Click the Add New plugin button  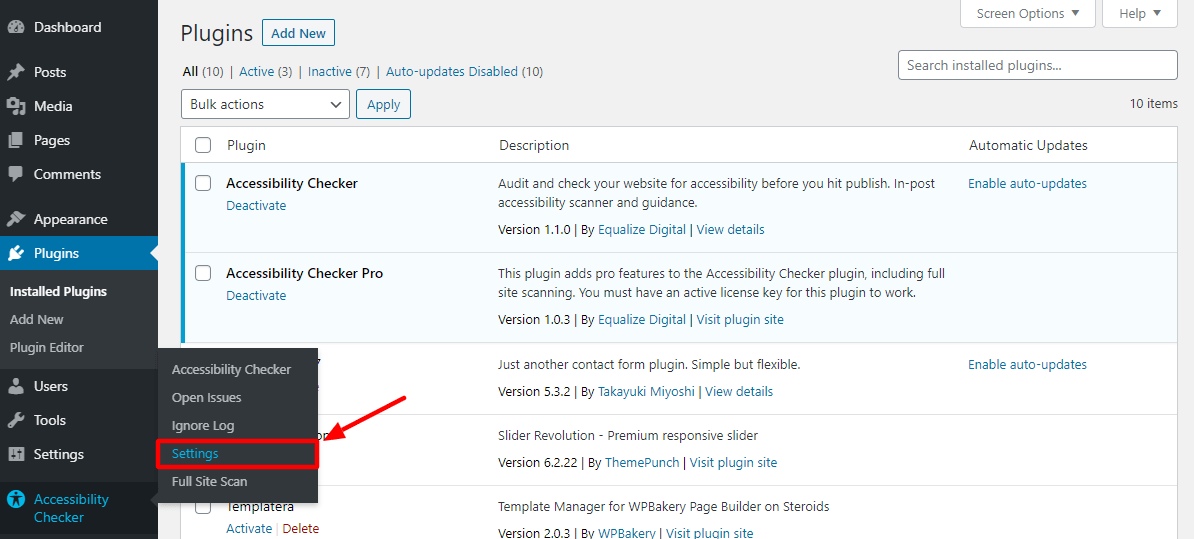(x=298, y=33)
